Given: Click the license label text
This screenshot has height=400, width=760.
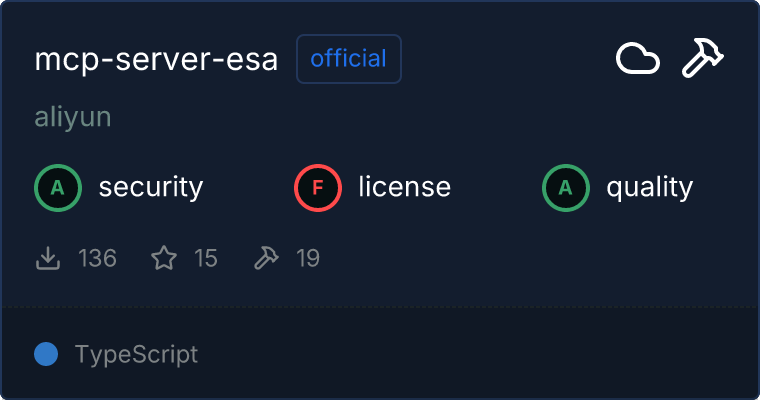Looking at the screenshot, I should coord(404,187).
